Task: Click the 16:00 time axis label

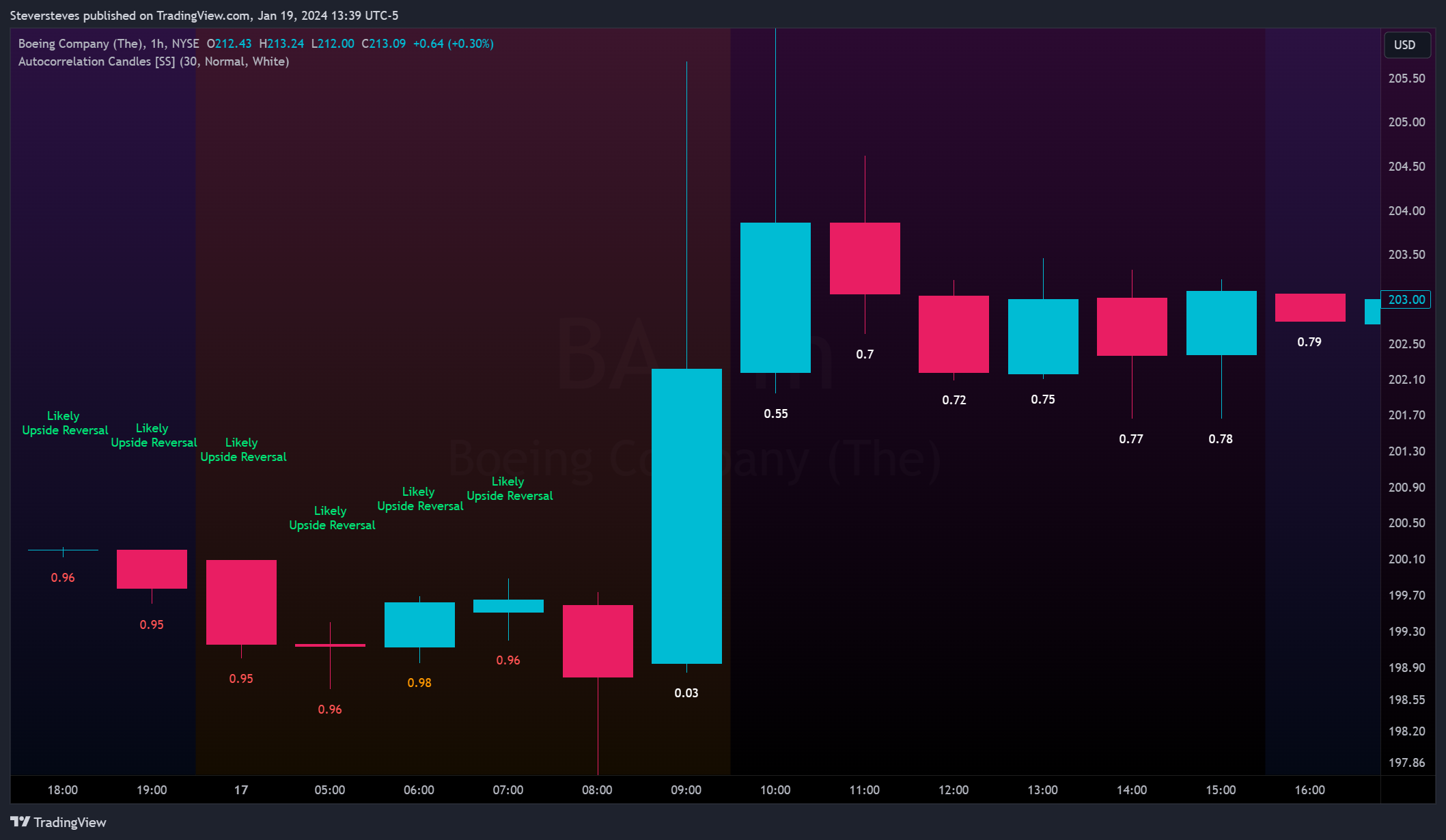Action: coord(1310,790)
